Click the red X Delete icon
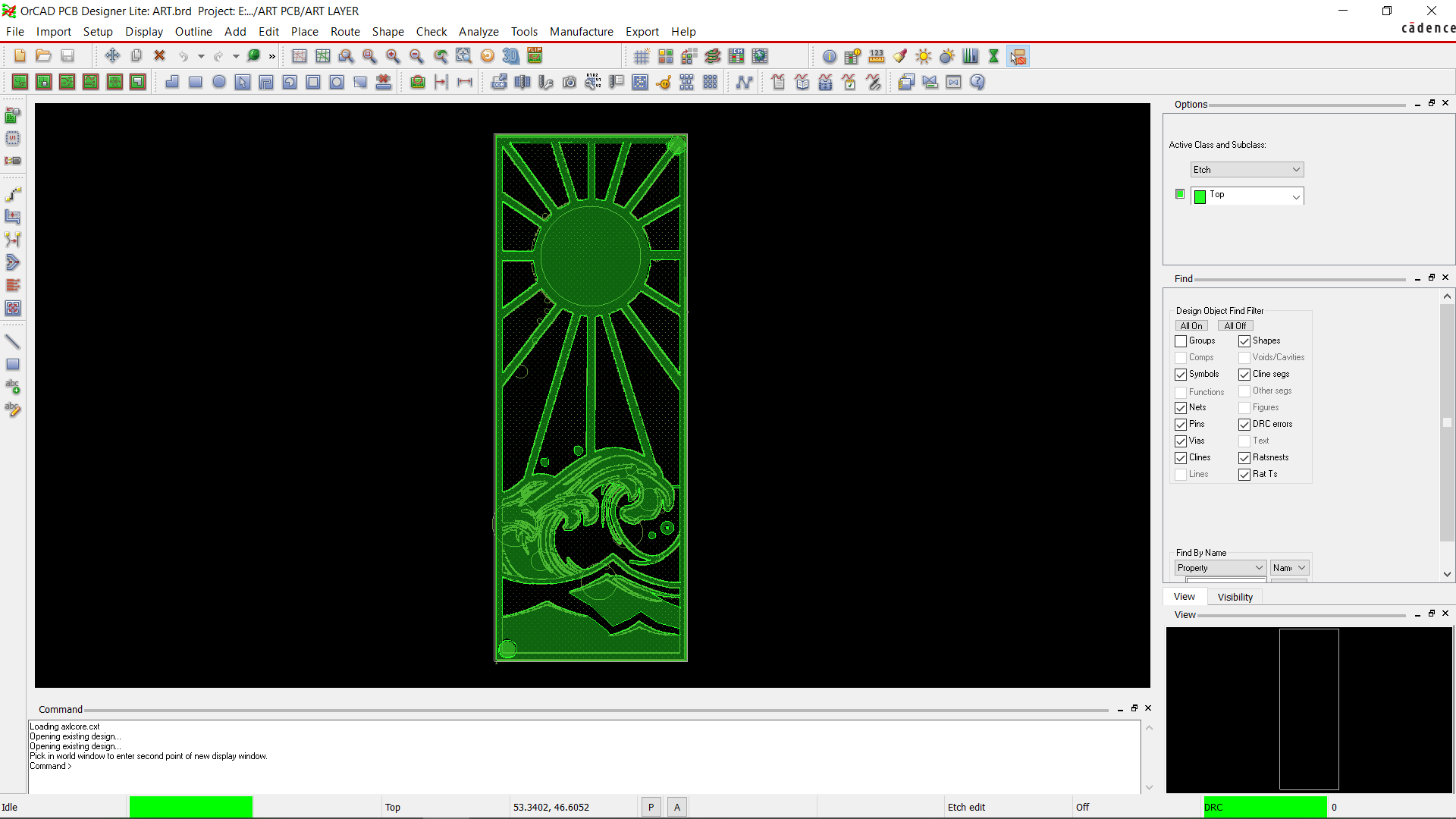Screen dimensions: 1456x819 159,56
